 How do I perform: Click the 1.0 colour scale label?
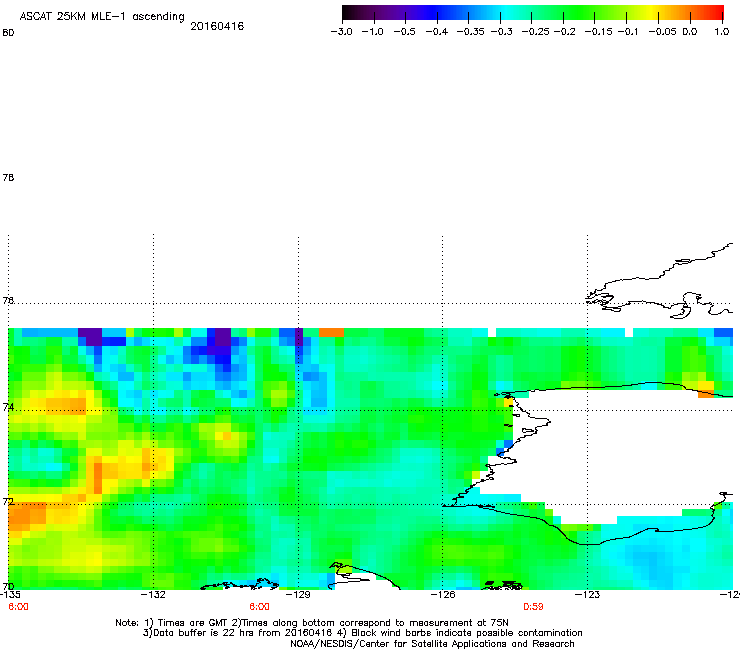click(x=722, y=32)
